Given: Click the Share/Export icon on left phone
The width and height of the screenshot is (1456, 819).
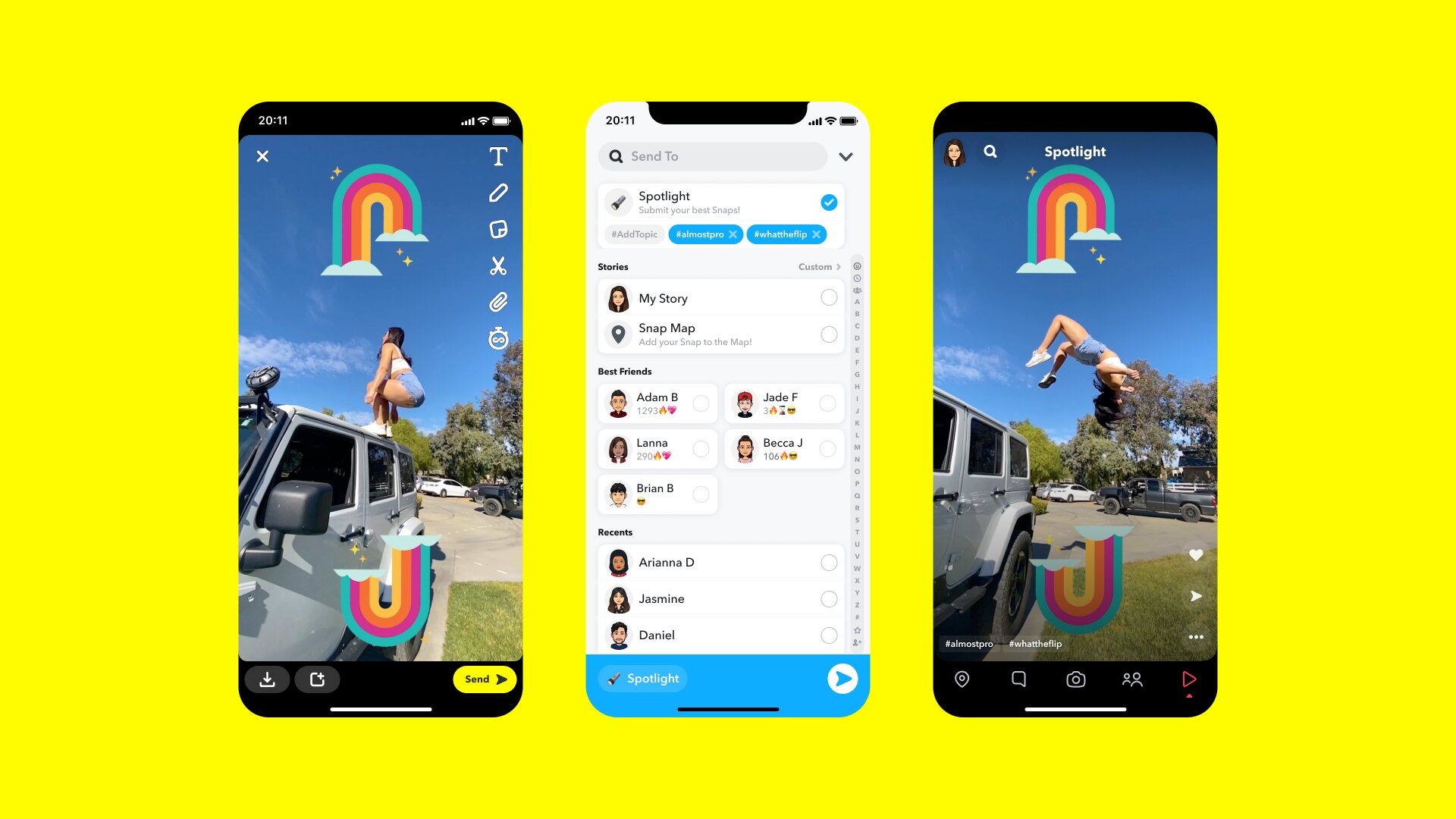Looking at the screenshot, I should (x=318, y=679).
